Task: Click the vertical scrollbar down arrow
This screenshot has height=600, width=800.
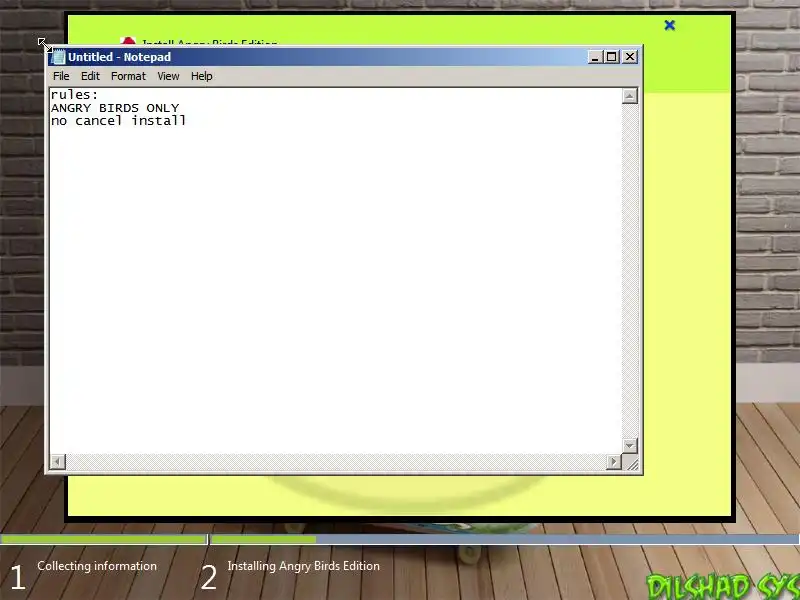Action: [630, 445]
